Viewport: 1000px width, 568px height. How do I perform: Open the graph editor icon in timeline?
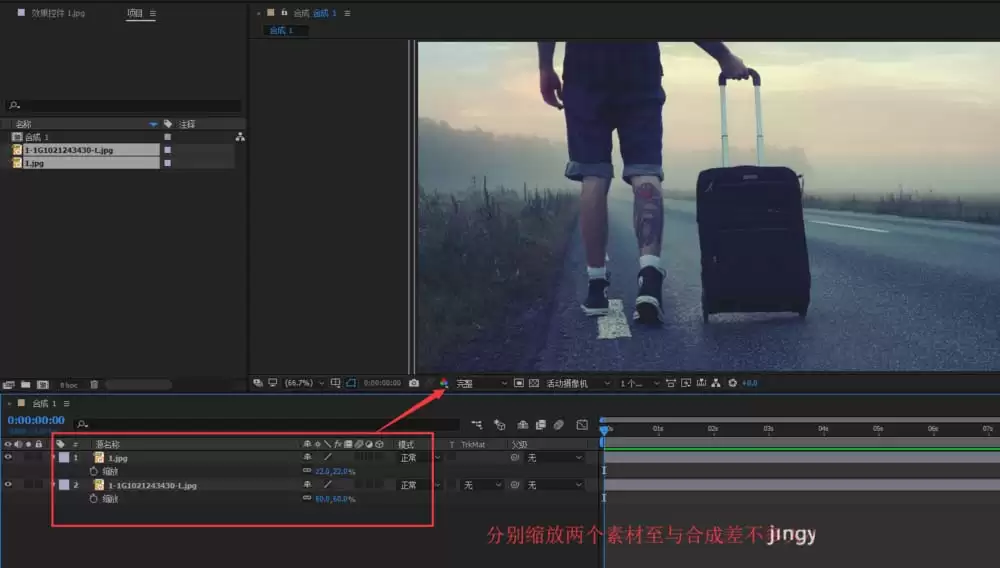click(582, 425)
